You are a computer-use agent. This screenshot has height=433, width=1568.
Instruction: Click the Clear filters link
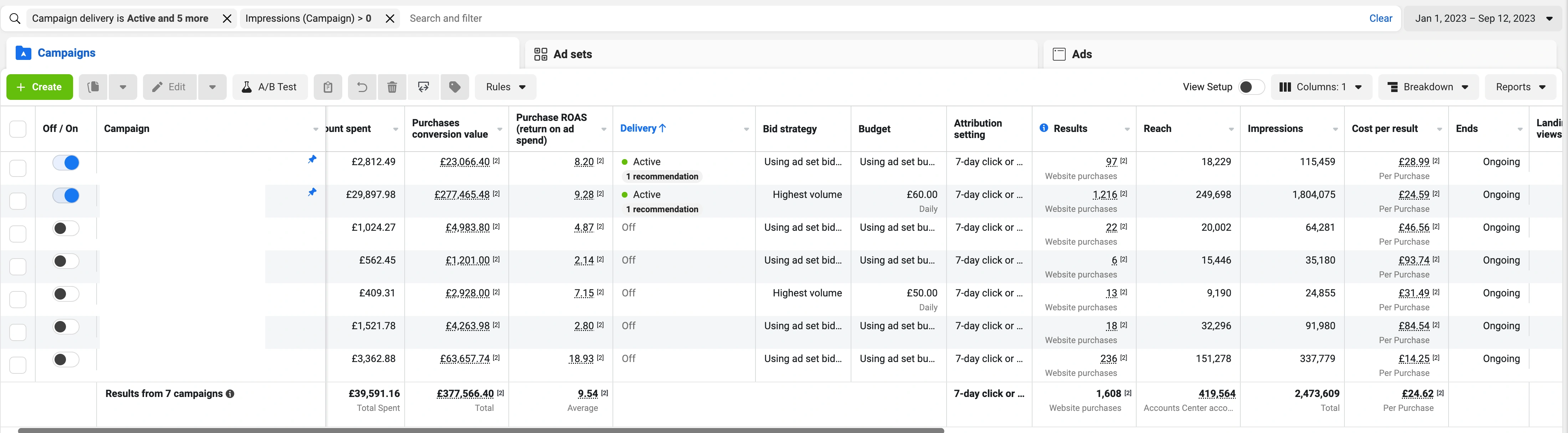pos(1380,18)
